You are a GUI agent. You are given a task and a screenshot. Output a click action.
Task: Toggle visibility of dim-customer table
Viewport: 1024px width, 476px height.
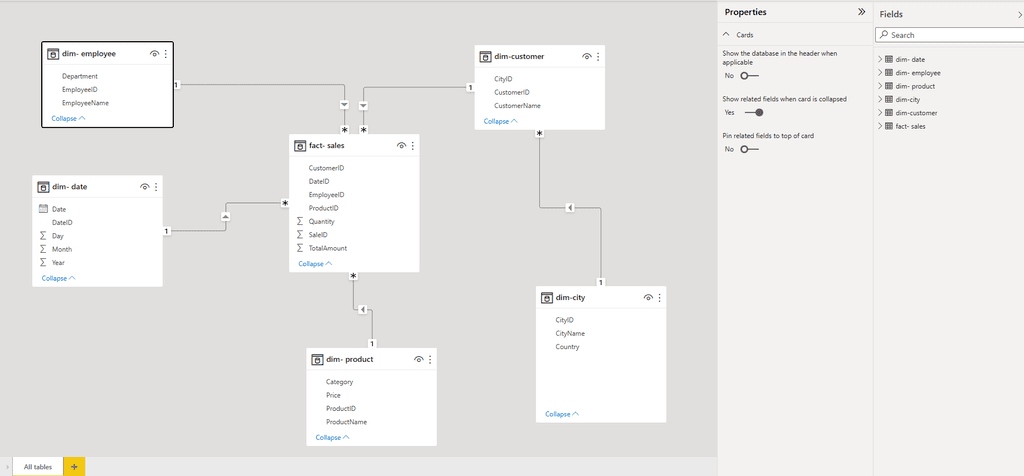(x=586, y=57)
